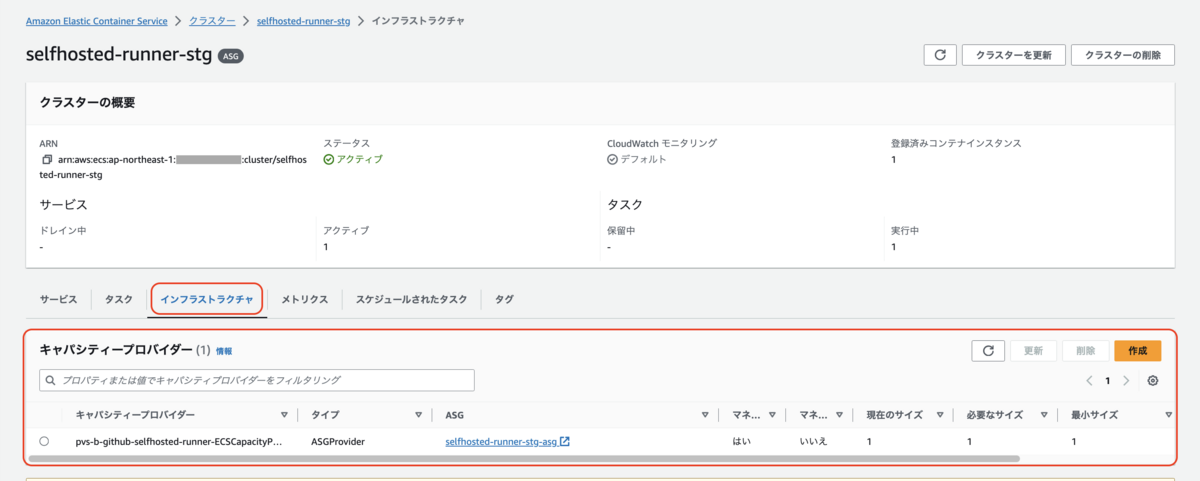Refresh the capacity providers list
1200x481 pixels.
988,351
